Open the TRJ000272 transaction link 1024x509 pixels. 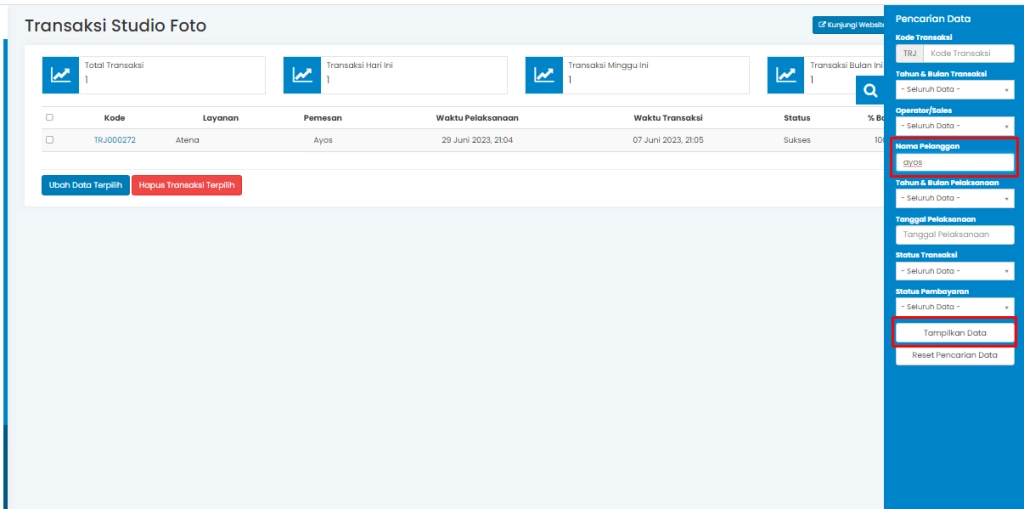click(115, 140)
